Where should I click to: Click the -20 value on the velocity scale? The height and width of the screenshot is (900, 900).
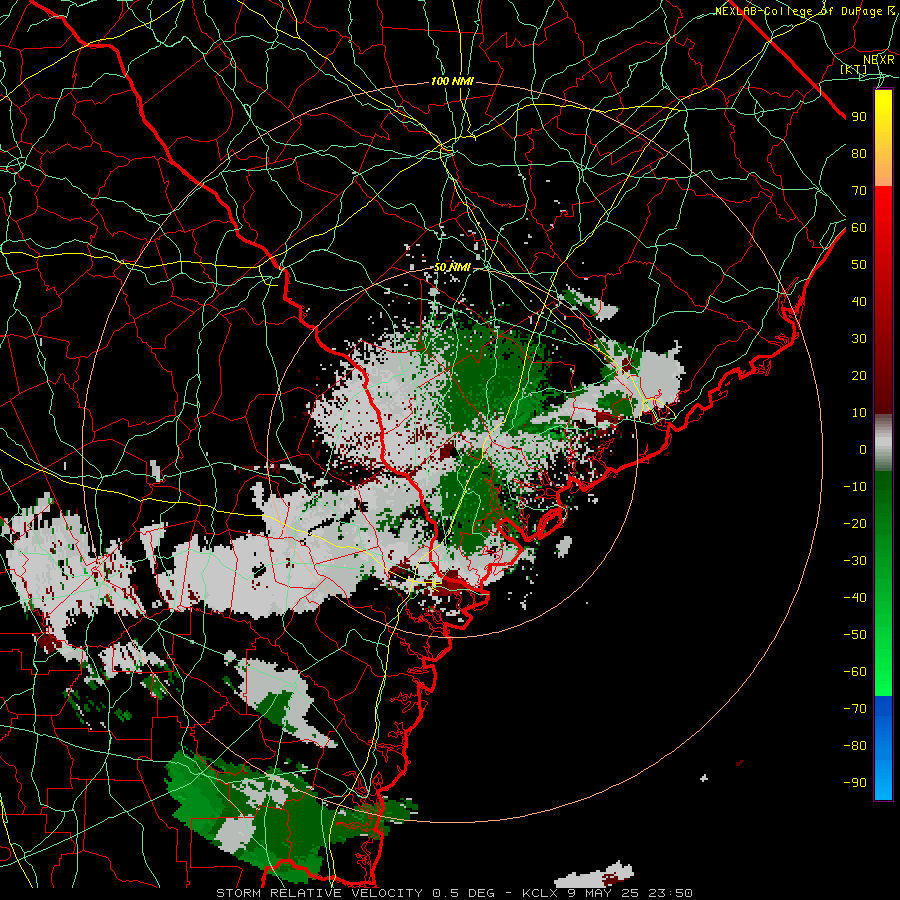pyautogui.click(x=855, y=523)
